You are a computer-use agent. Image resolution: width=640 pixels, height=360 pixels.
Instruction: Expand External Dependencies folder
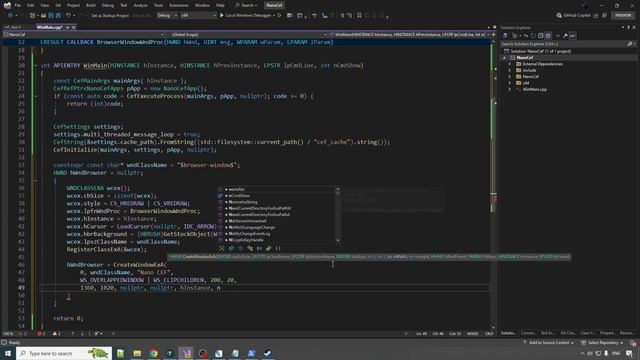click(509, 64)
